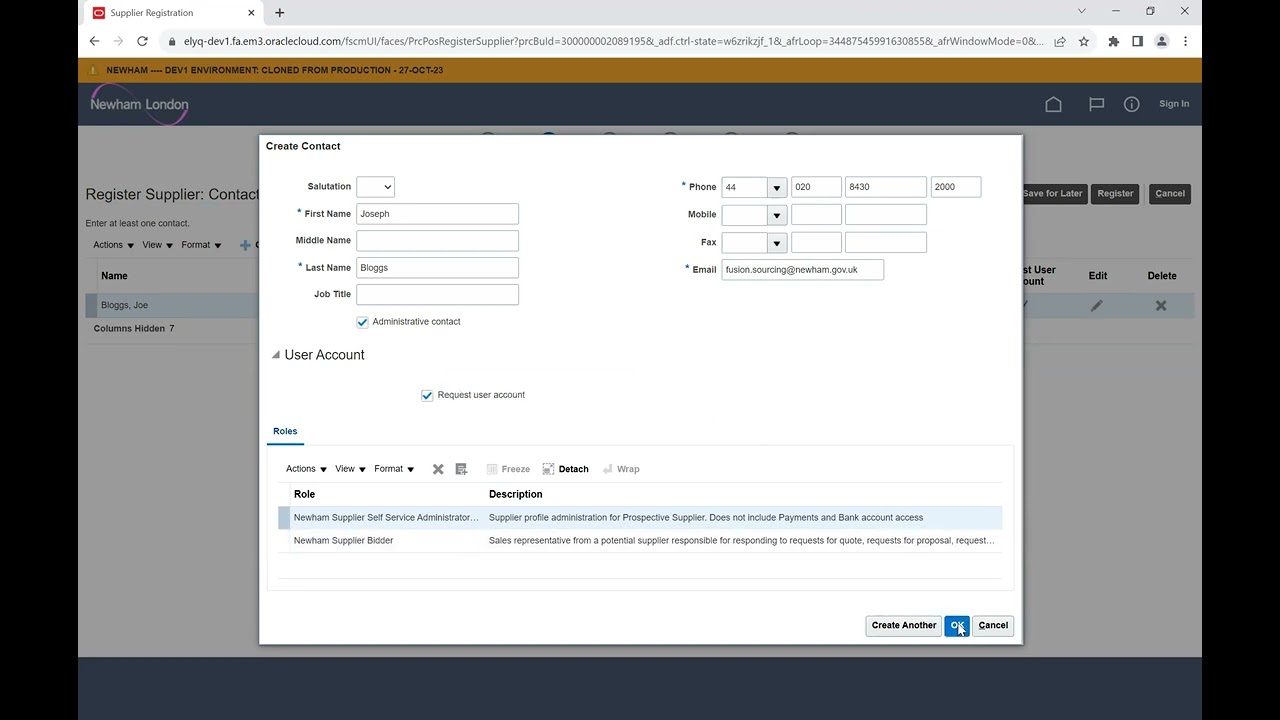Click Wrap in roles toolbar
Screen dimensions: 1280x720
tap(621, 469)
